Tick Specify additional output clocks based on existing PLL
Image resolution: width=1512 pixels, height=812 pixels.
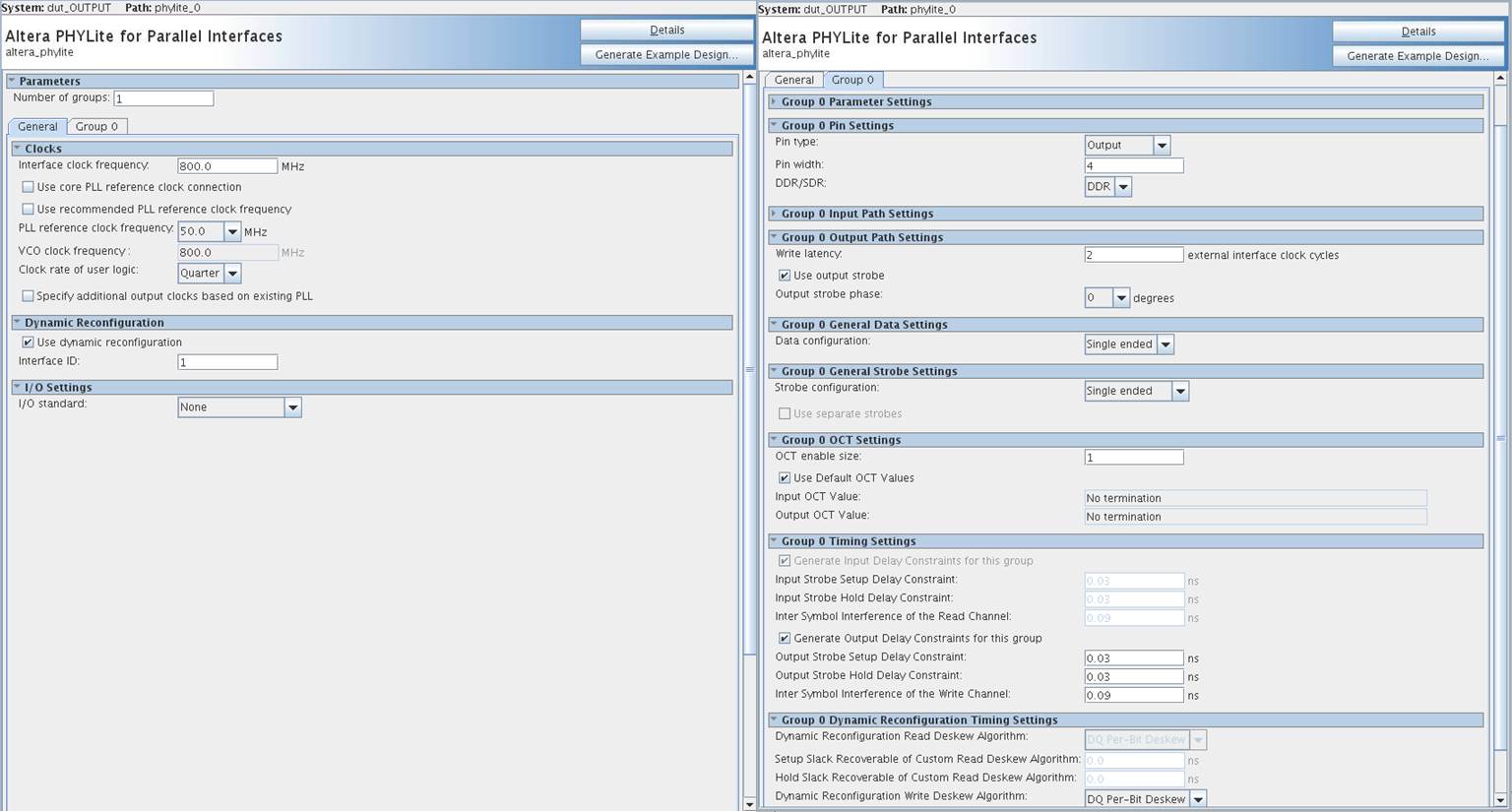tap(28, 296)
